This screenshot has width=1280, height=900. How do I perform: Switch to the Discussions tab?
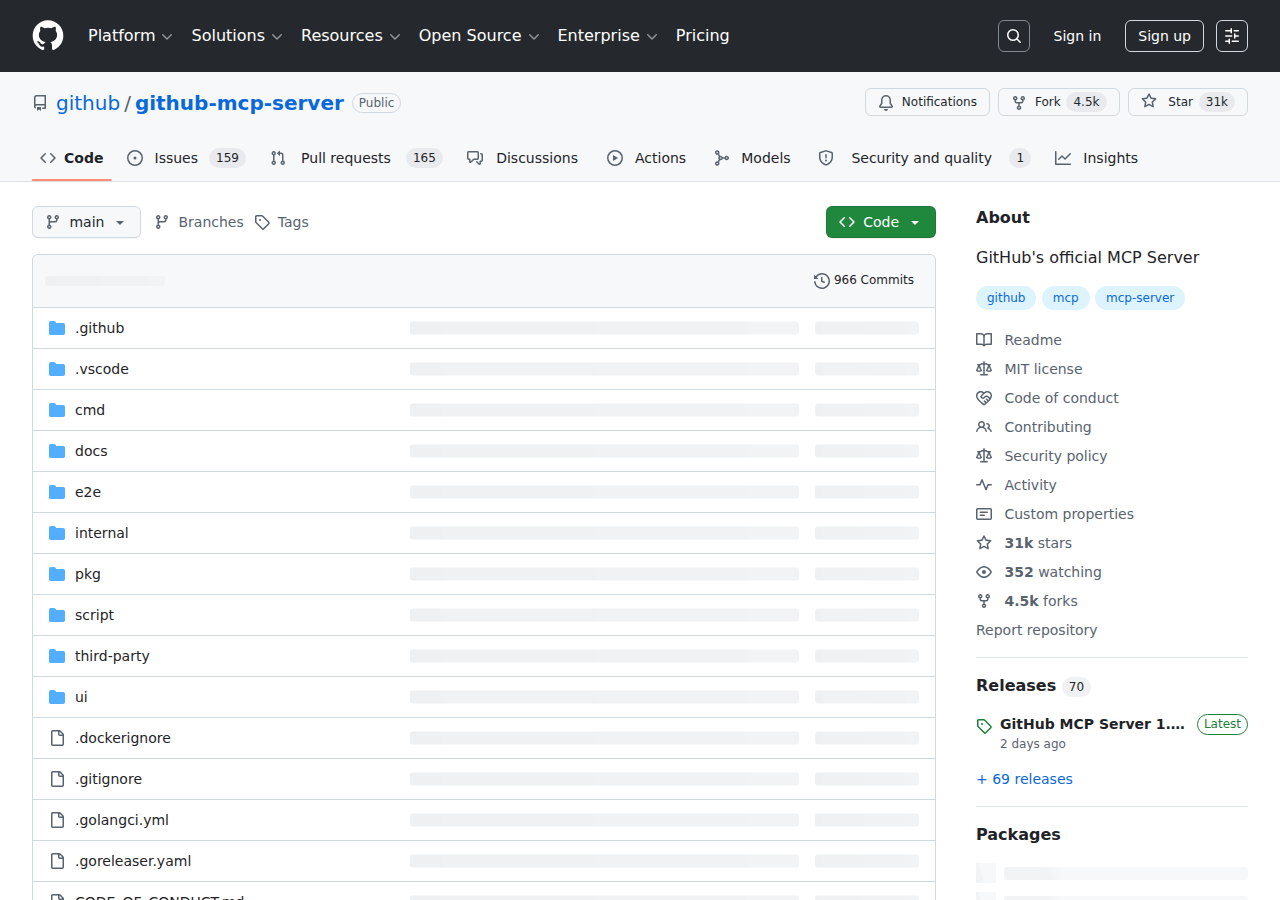click(522, 158)
